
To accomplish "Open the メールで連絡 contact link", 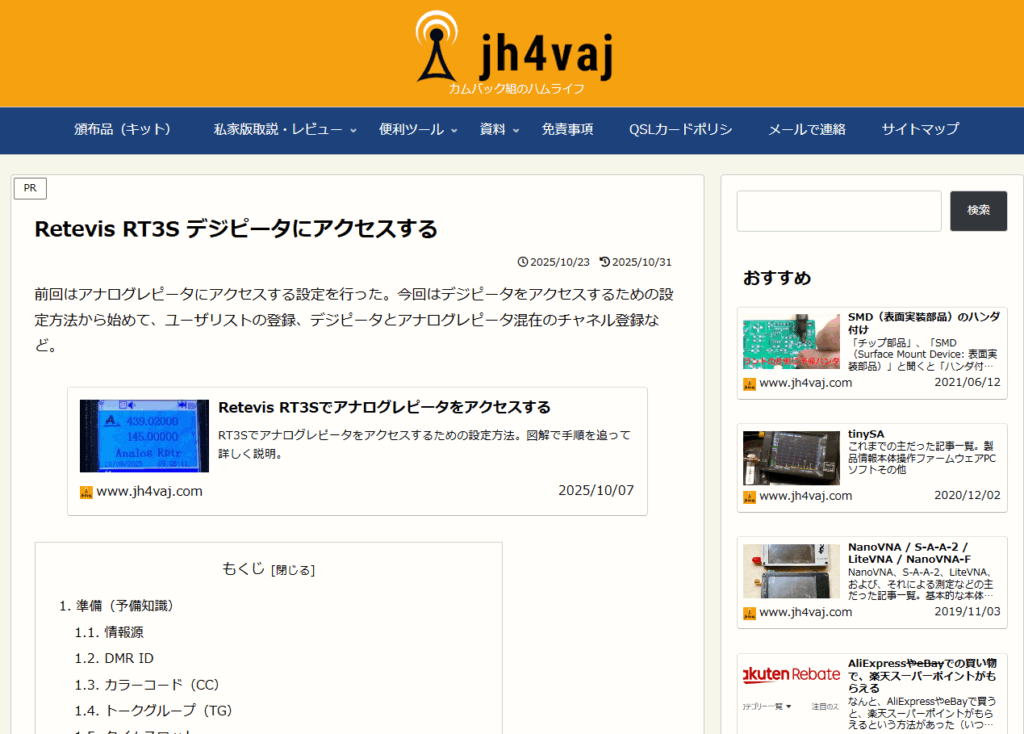I will click(806, 130).
